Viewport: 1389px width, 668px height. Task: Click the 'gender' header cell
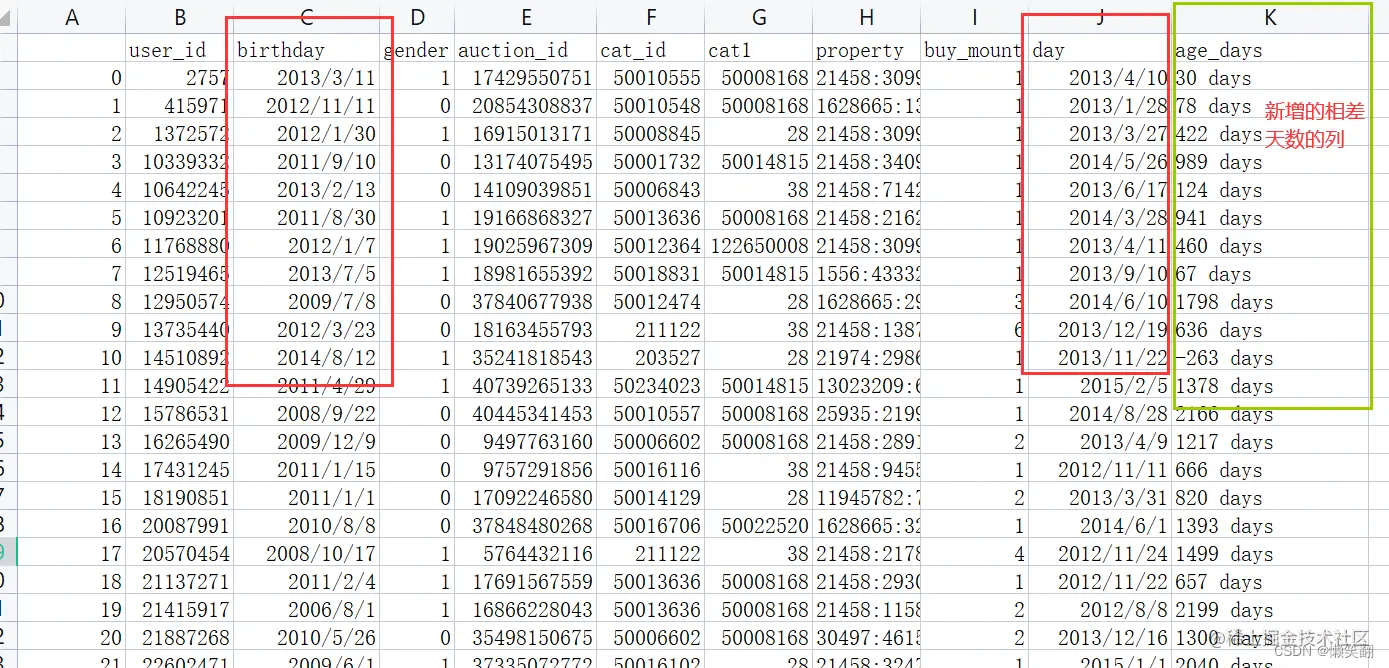click(x=418, y=50)
